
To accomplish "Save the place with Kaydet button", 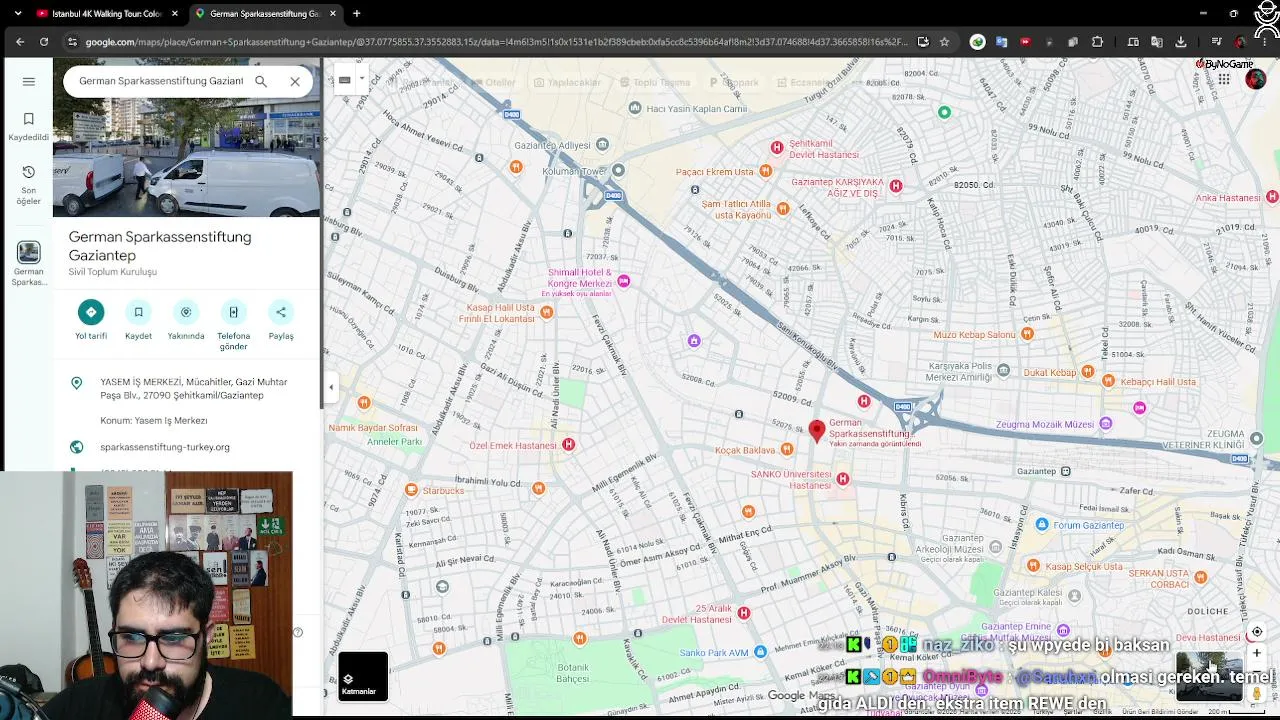I will pyautogui.click(x=138, y=321).
